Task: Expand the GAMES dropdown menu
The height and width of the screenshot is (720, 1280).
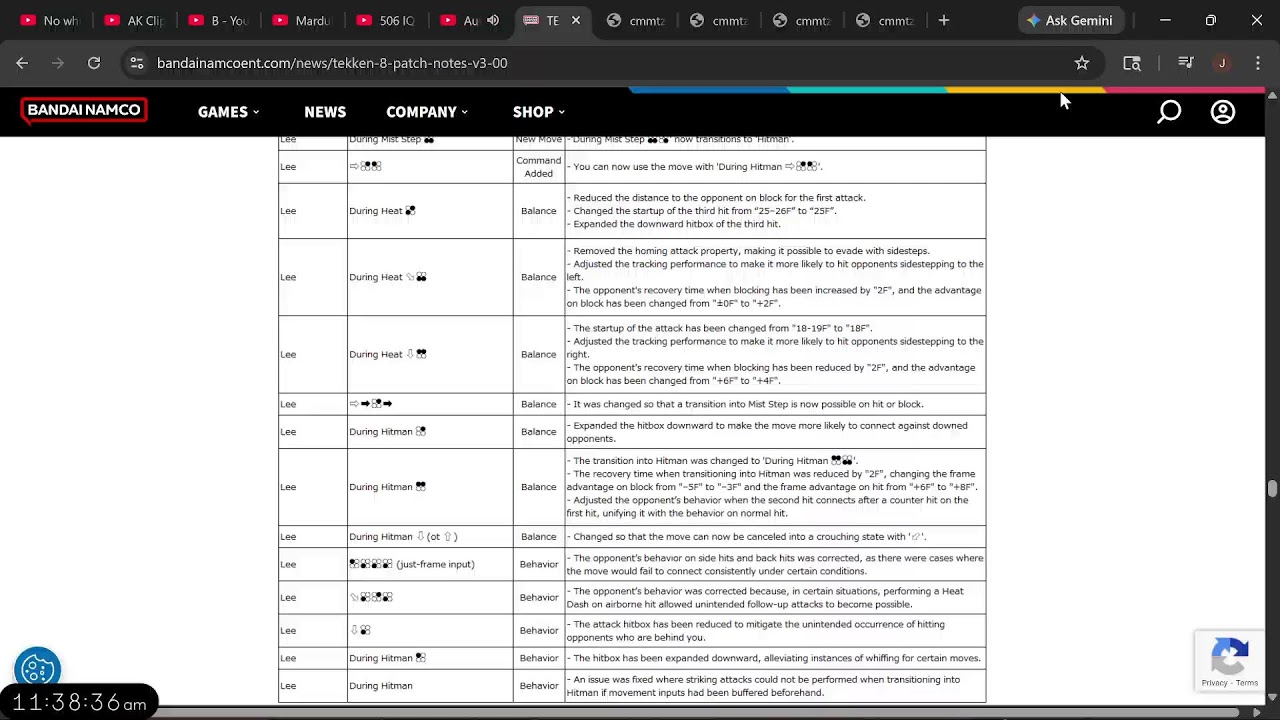Action: point(228,112)
